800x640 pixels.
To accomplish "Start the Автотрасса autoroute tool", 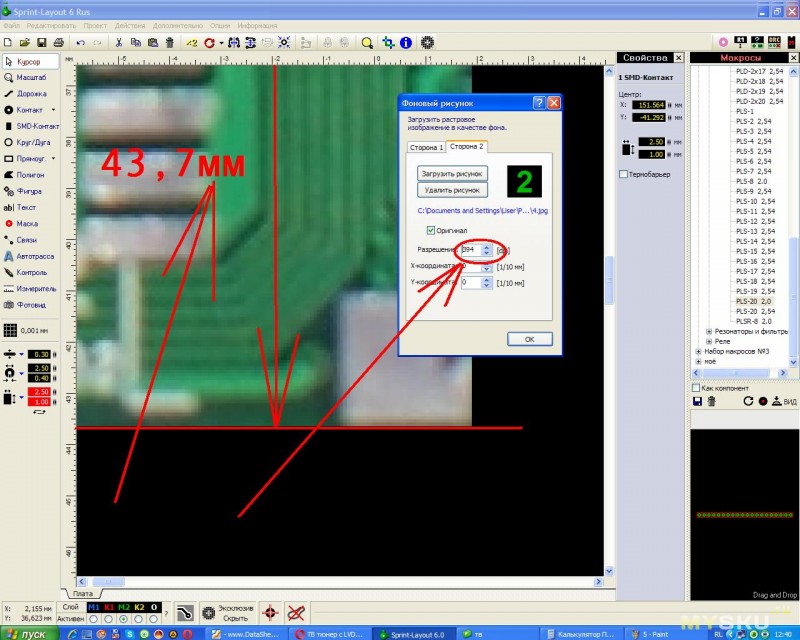I will (31, 256).
